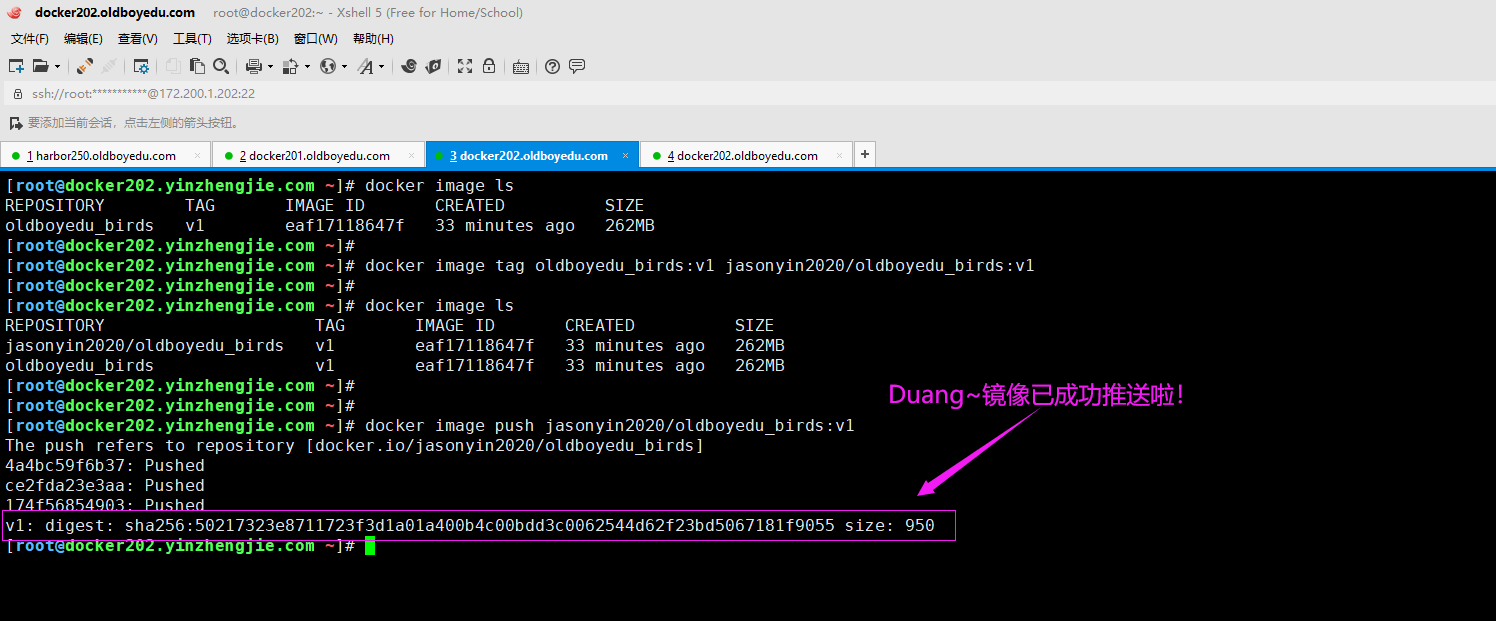Open the 文件(F) menu
Screen dimensions: 1496x621
(x=30, y=39)
